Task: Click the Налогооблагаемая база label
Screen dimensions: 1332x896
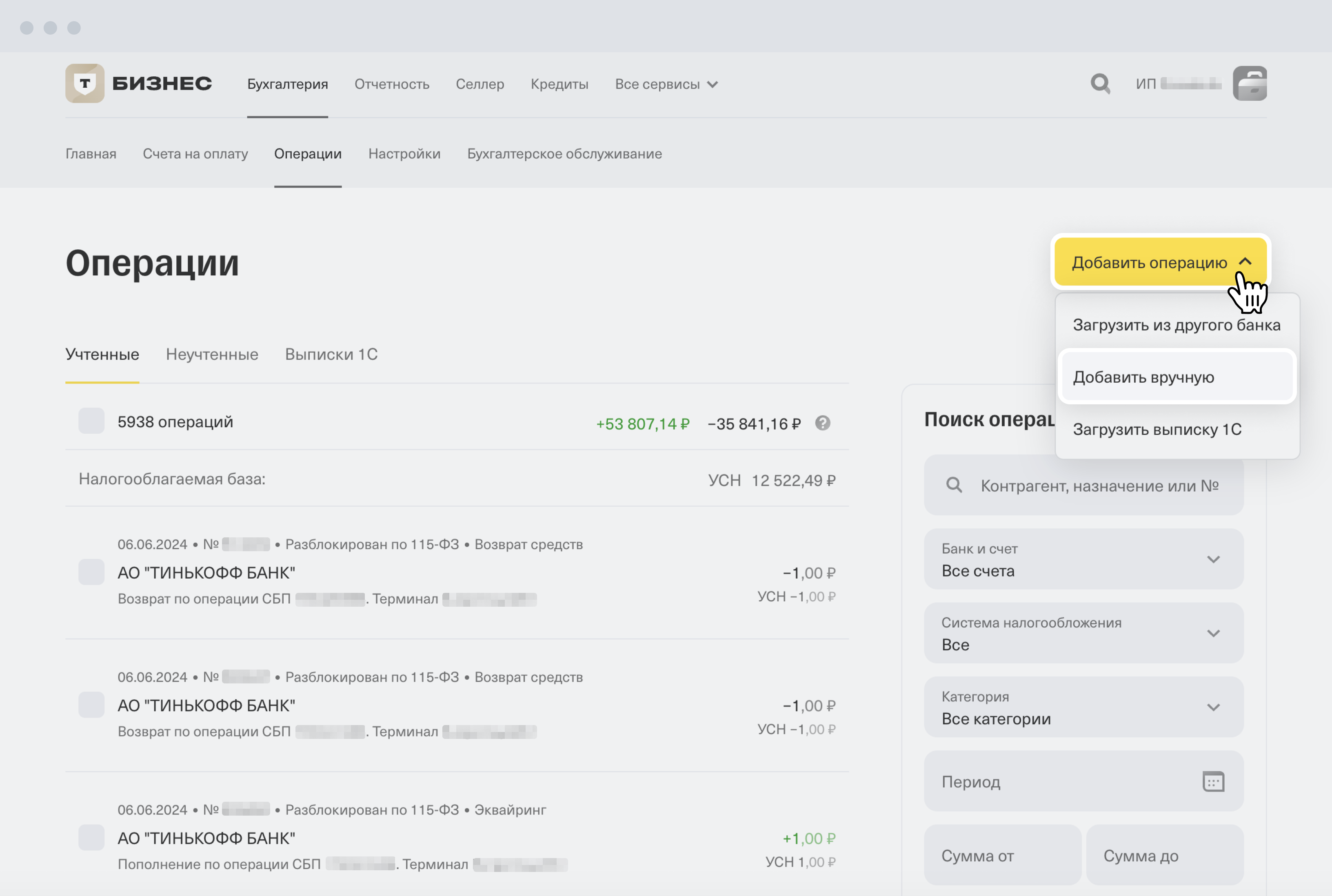Action: coord(172,479)
